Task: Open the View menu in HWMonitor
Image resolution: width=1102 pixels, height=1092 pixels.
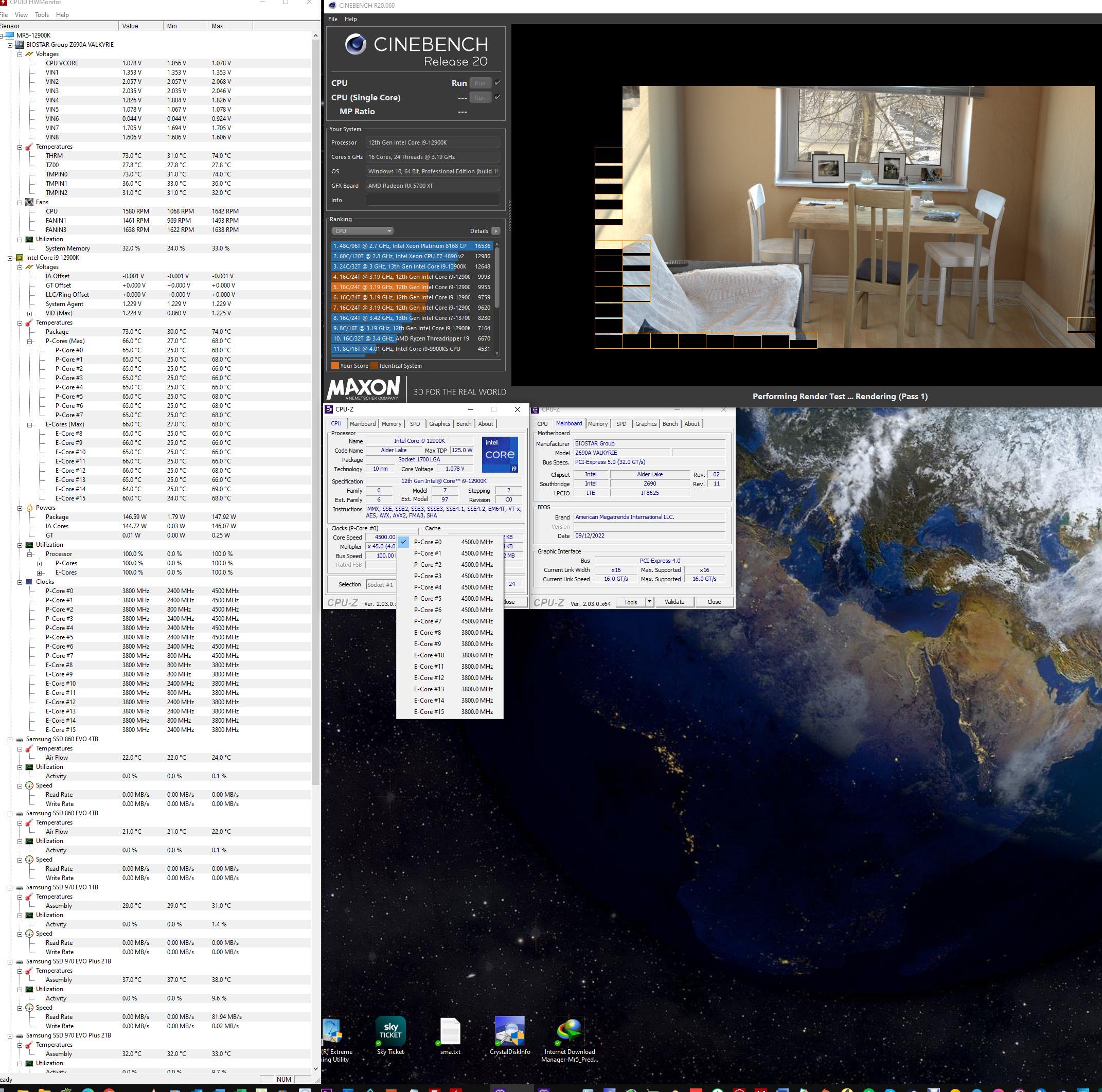Action: click(21, 15)
